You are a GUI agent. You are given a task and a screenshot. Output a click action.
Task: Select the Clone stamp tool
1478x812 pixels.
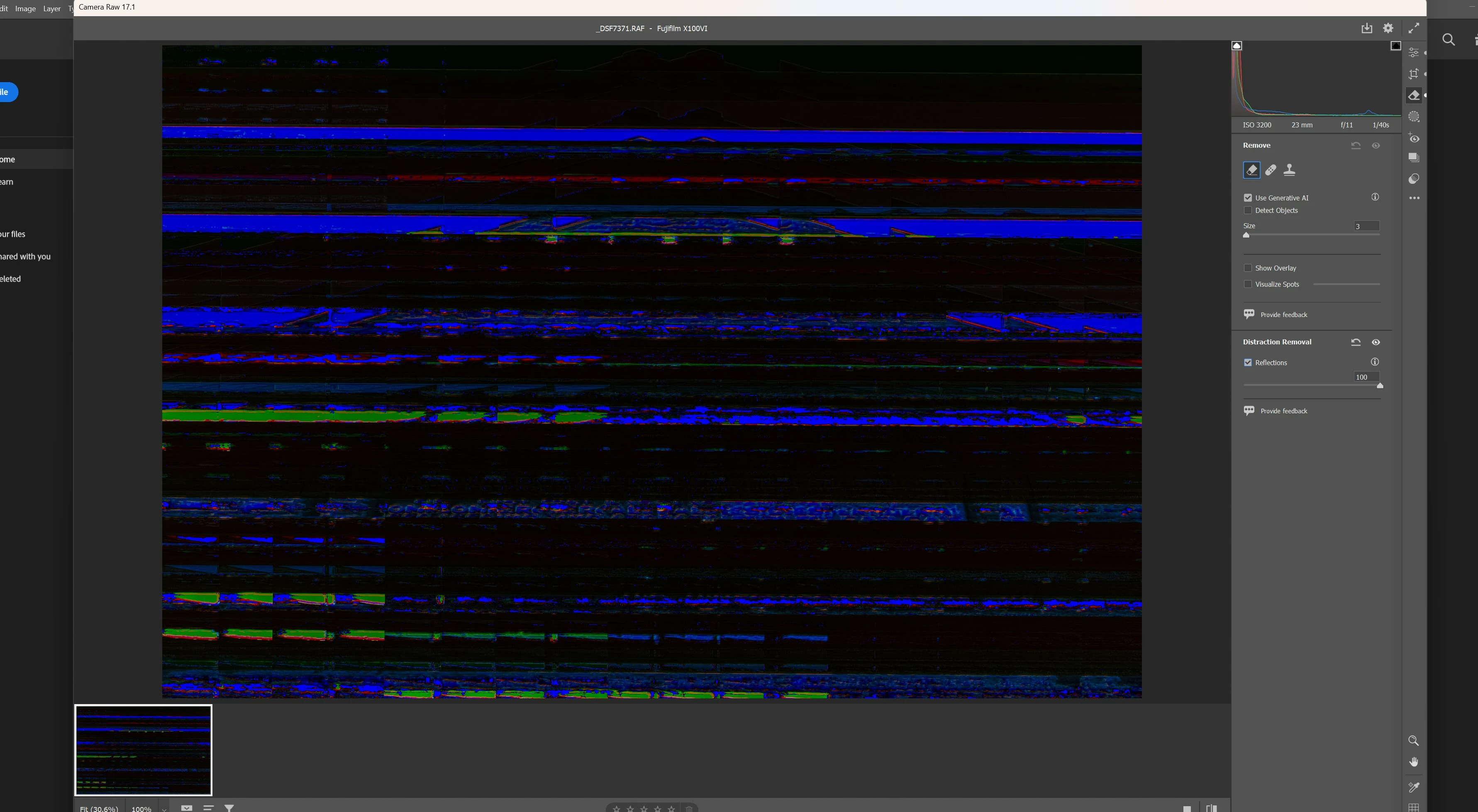pyautogui.click(x=1289, y=170)
